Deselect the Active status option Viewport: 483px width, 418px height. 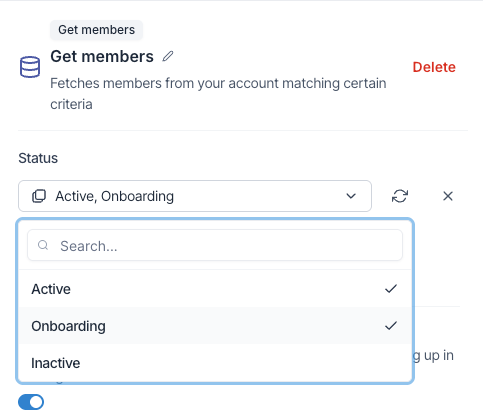[x=215, y=289]
